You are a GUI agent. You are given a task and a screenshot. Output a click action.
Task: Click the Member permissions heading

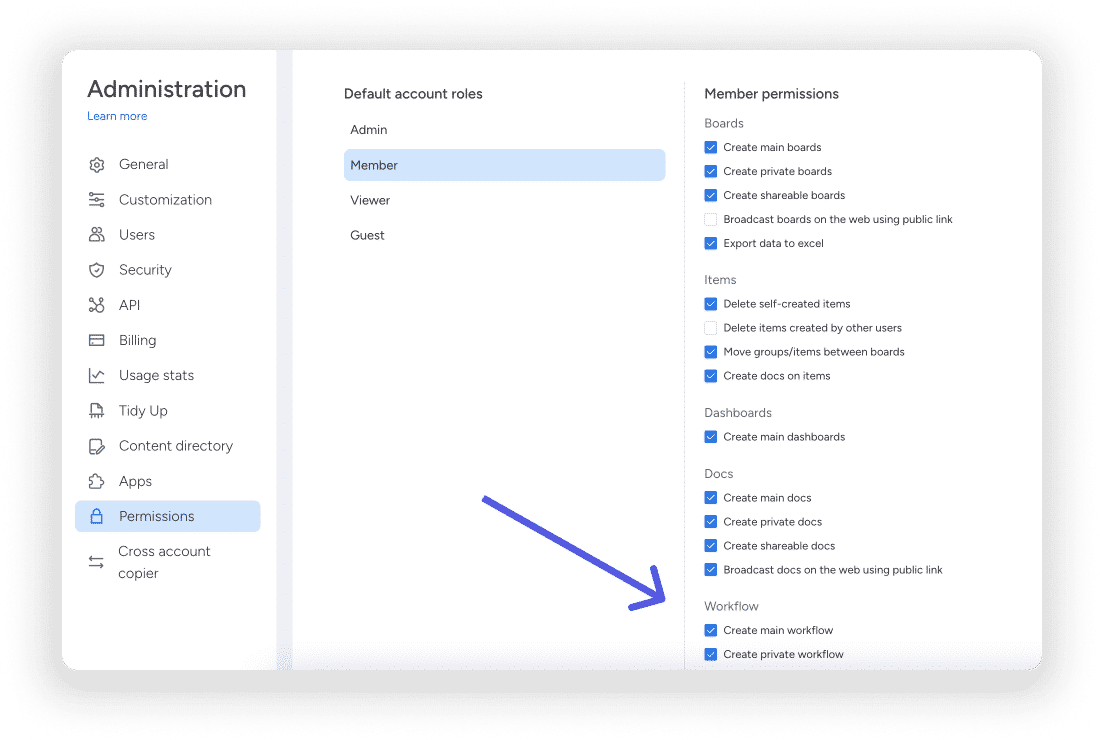pos(772,94)
